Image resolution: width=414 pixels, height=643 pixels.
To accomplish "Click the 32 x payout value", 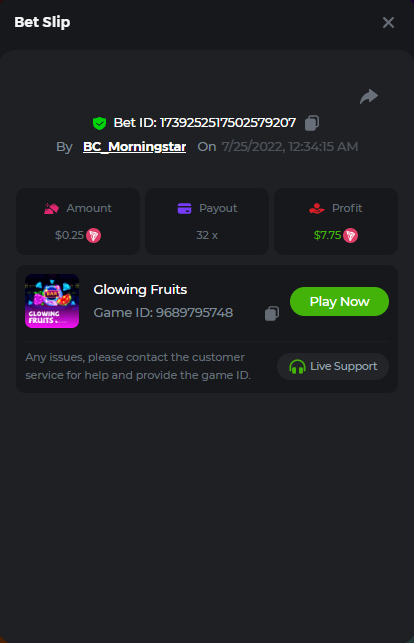I will pos(207,235).
